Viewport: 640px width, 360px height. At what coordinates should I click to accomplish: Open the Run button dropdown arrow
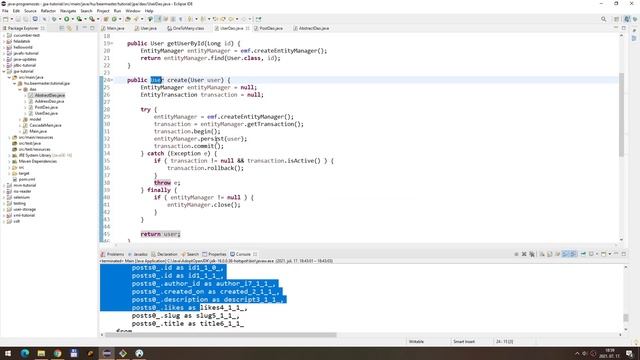pyautogui.click(x=73, y=19)
